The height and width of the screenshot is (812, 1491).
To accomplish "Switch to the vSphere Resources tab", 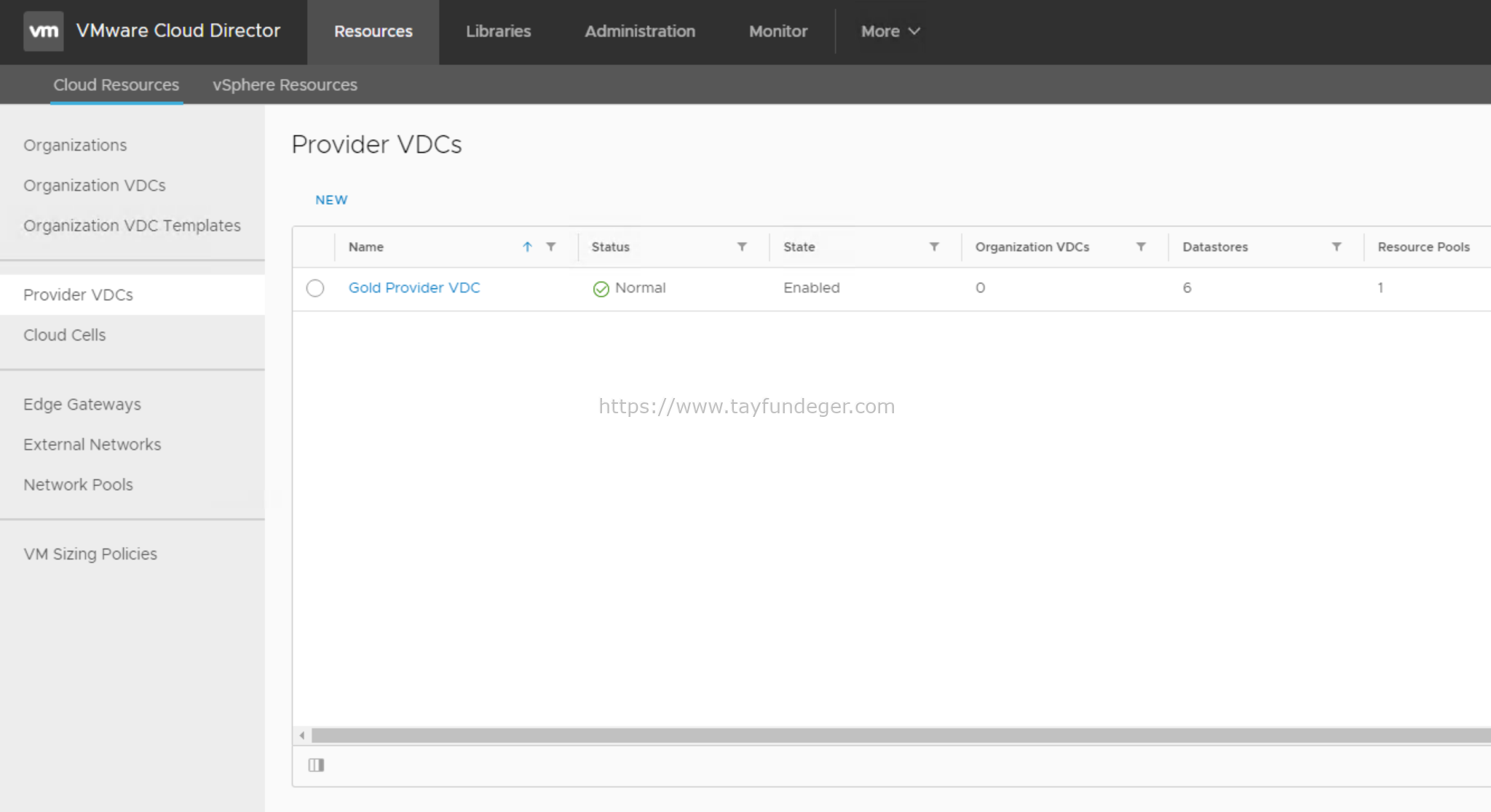I will (285, 84).
